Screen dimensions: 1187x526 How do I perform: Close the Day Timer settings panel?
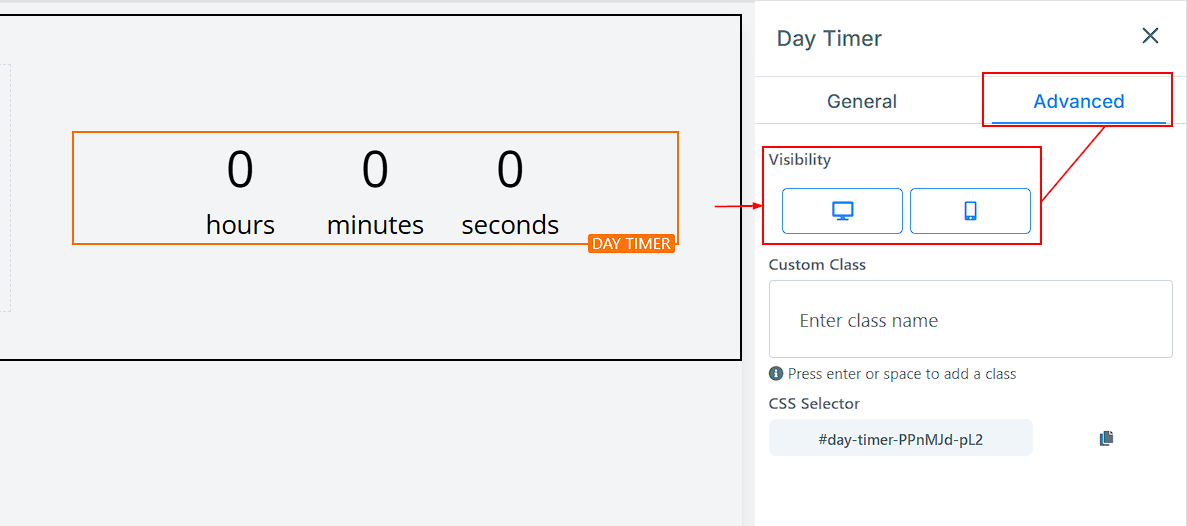click(1150, 37)
